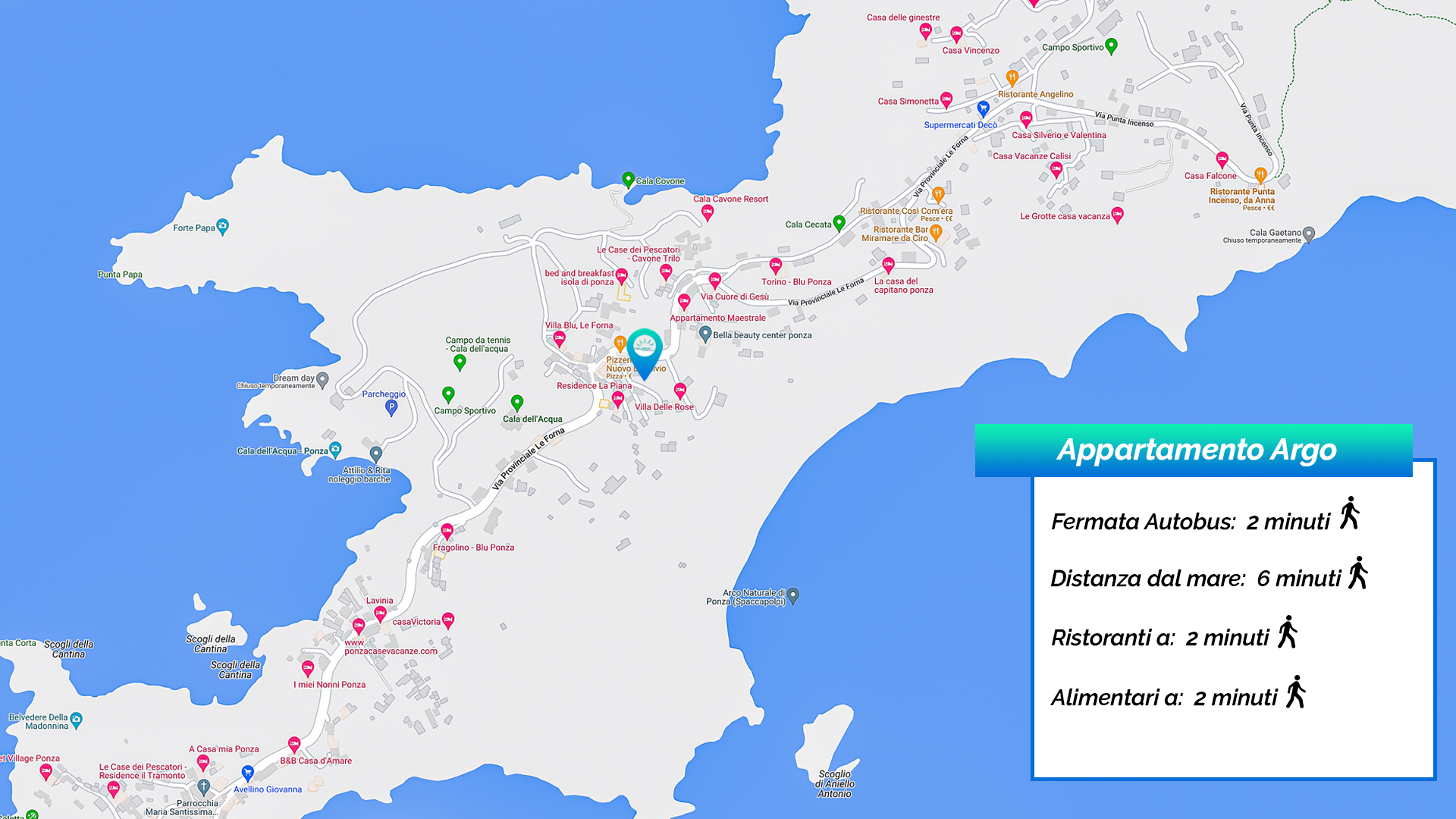This screenshot has height=819, width=1456.
Task: Click the Casa Silverio e Valentina label
Action: (1059, 135)
